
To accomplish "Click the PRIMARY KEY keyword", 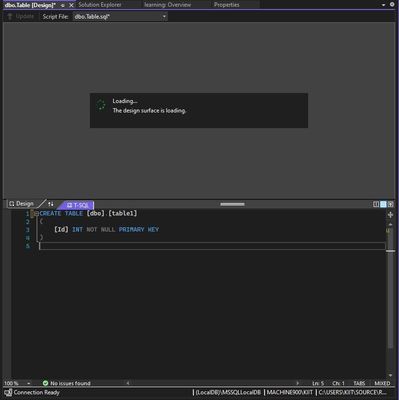I will coord(139,230).
